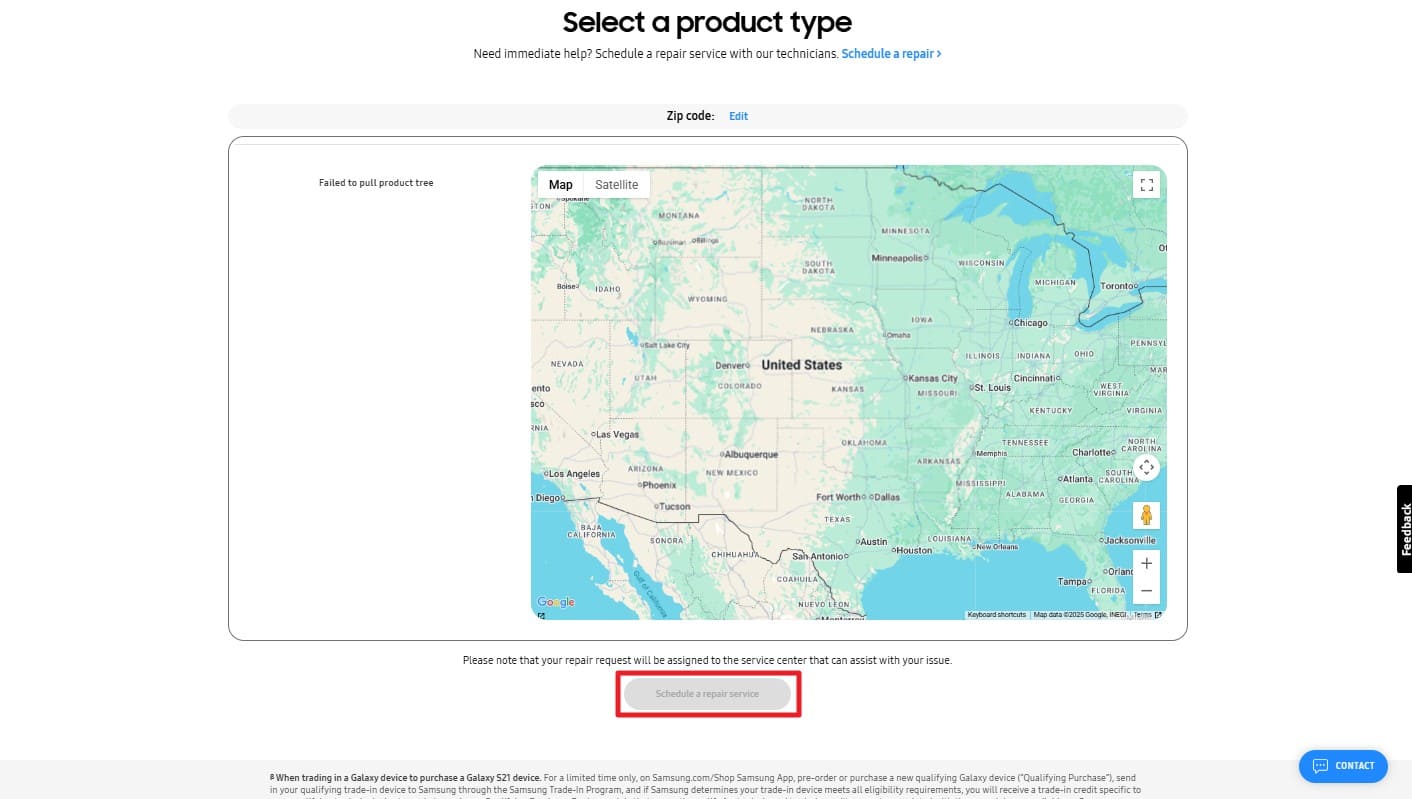Click the Failed to pull product tree message
Viewport: 1412px width, 799px height.
(x=376, y=183)
